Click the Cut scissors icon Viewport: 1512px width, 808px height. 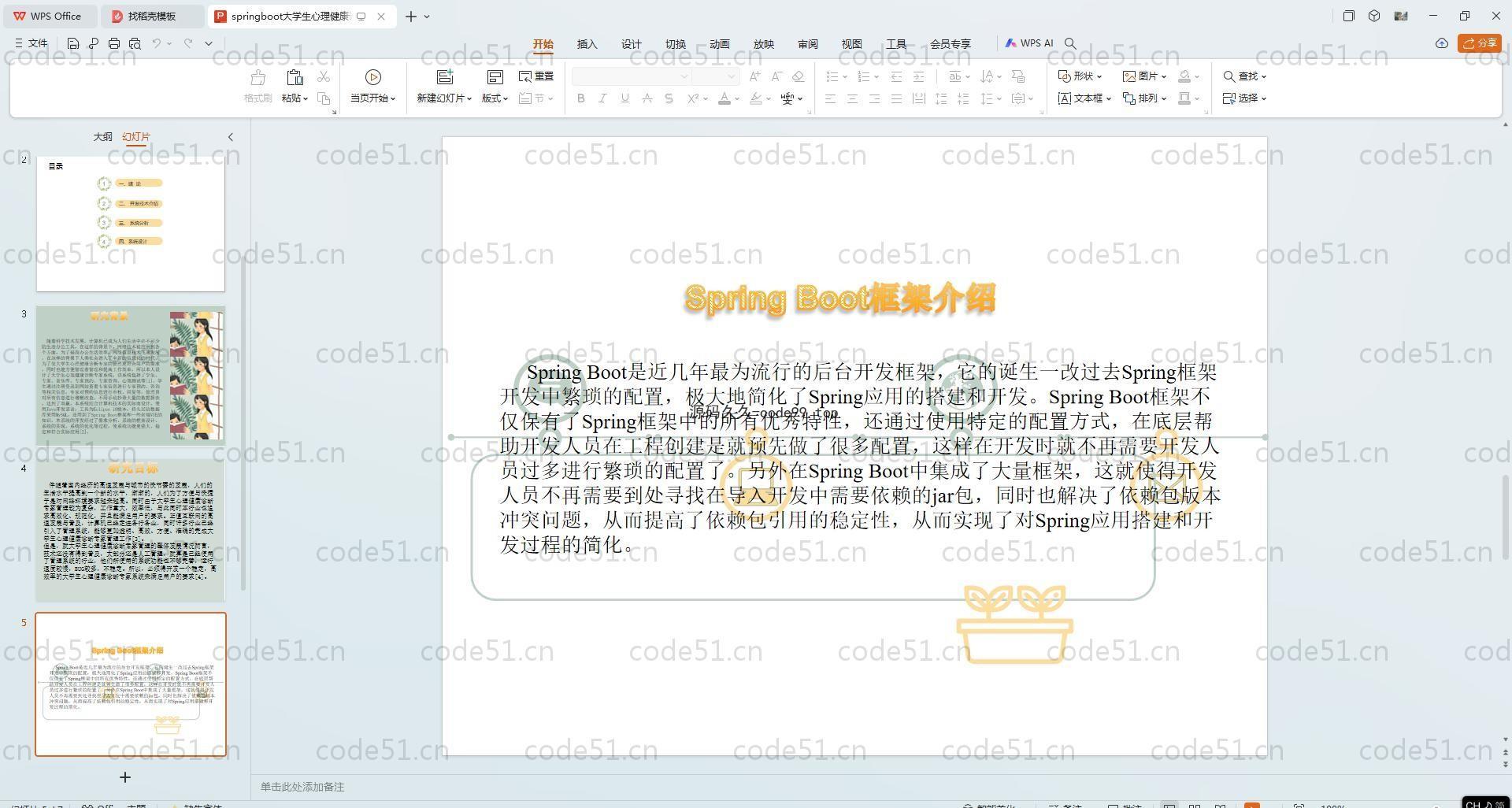coord(324,76)
